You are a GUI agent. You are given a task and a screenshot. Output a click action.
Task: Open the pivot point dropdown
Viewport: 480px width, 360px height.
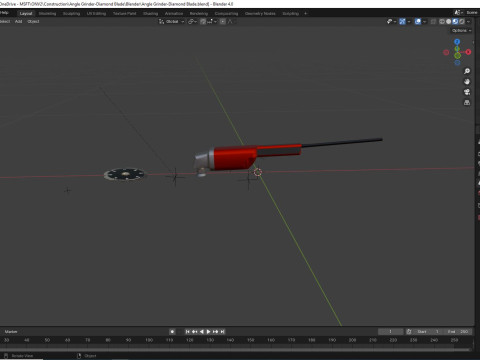tap(193, 22)
